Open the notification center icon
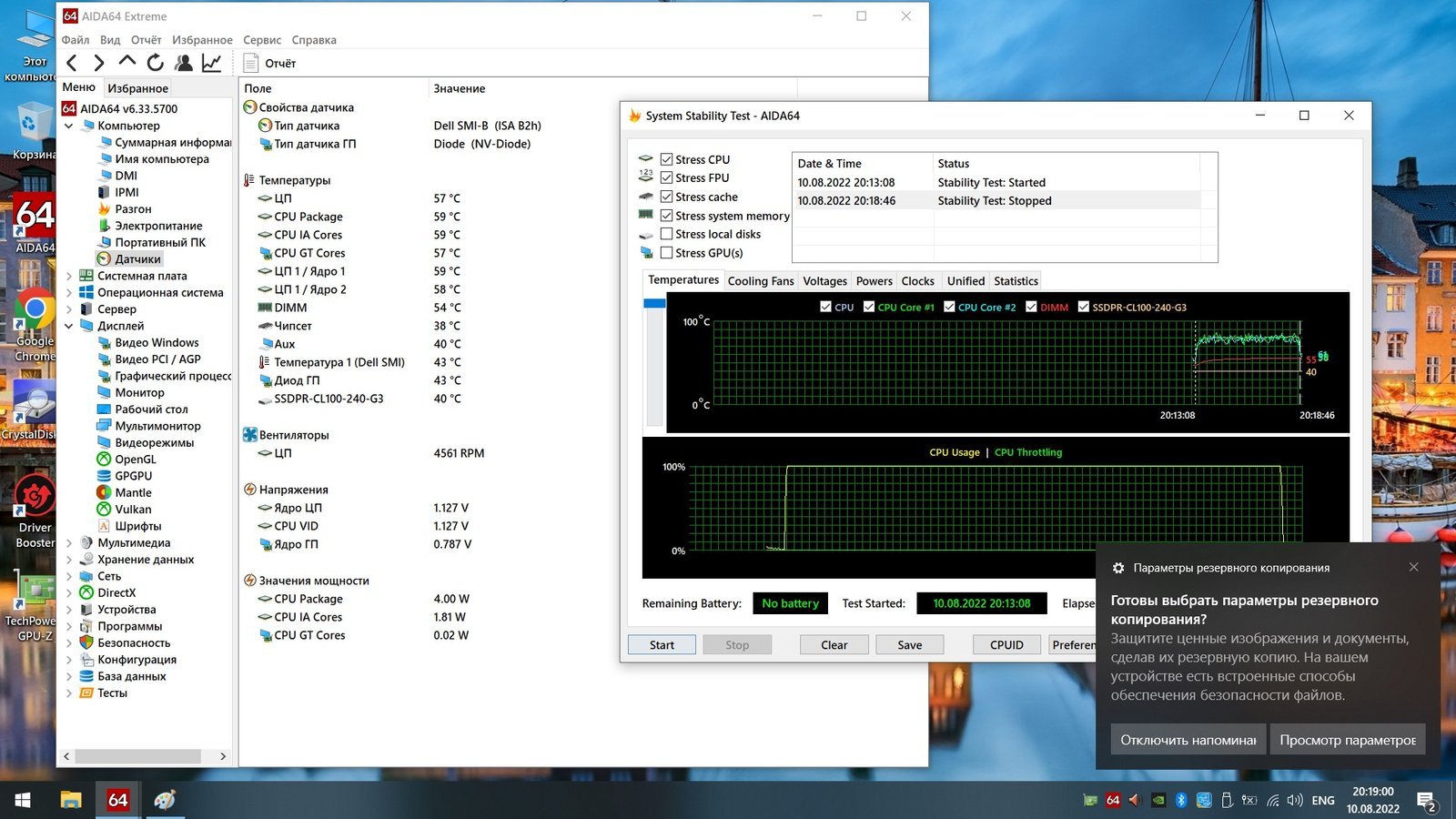 1427,801
